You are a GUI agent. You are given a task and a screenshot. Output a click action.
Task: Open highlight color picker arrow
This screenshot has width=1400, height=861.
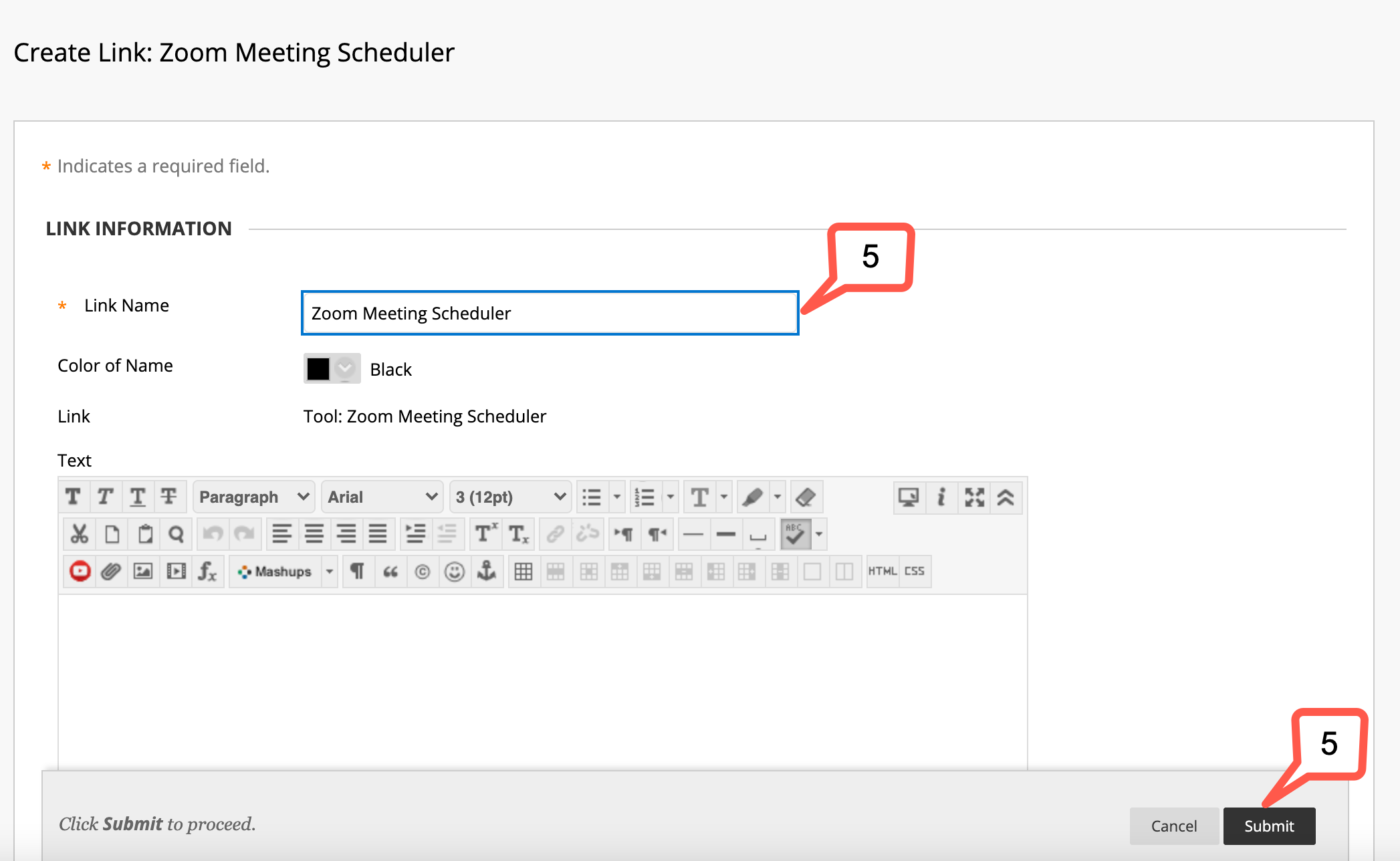tap(778, 497)
